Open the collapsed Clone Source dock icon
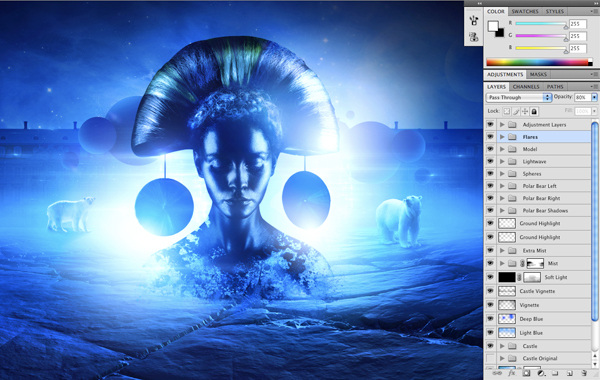This screenshot has width=600, height=380. point(474,37)
